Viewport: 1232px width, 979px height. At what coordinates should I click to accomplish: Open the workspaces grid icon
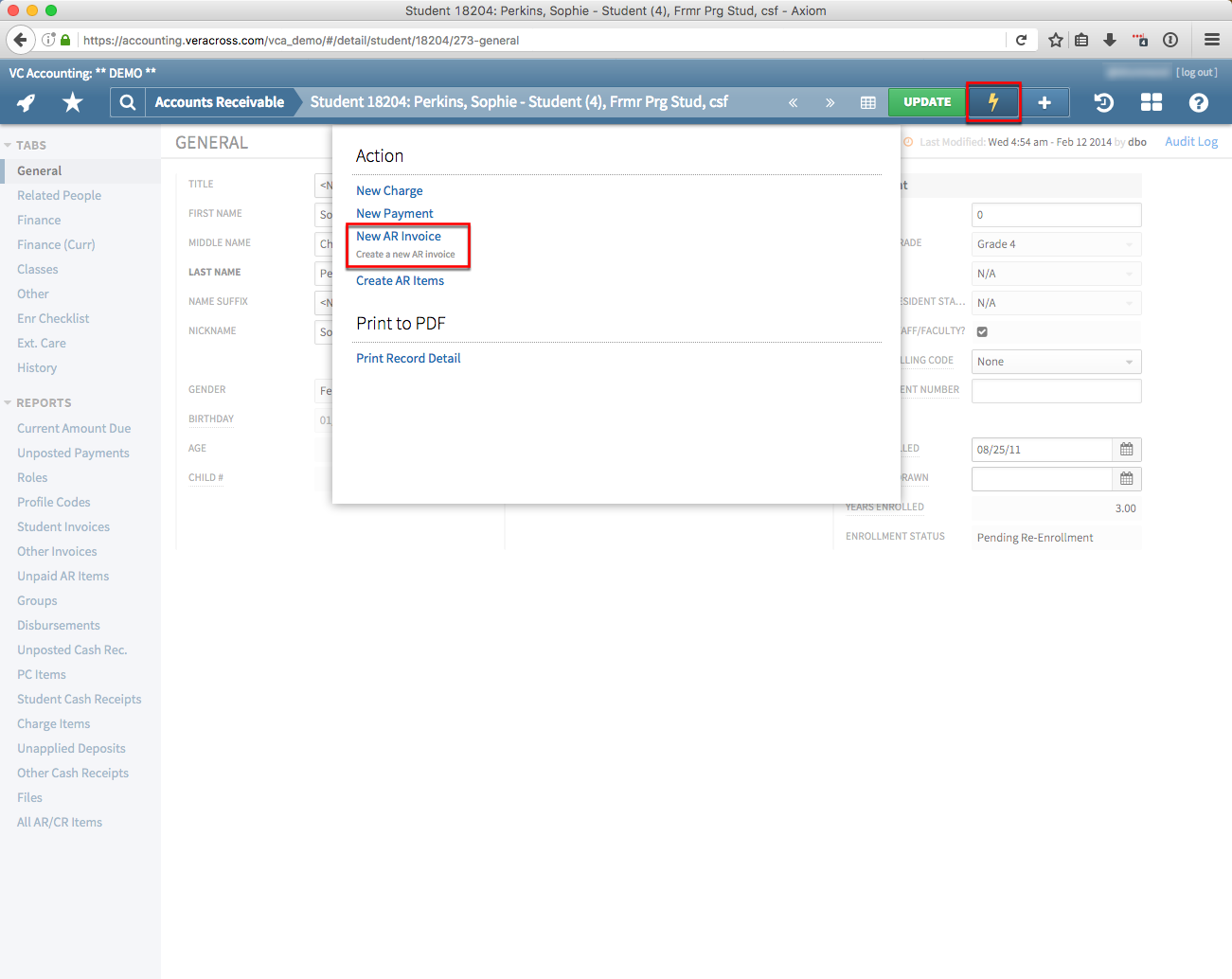tap(1151, 101)
